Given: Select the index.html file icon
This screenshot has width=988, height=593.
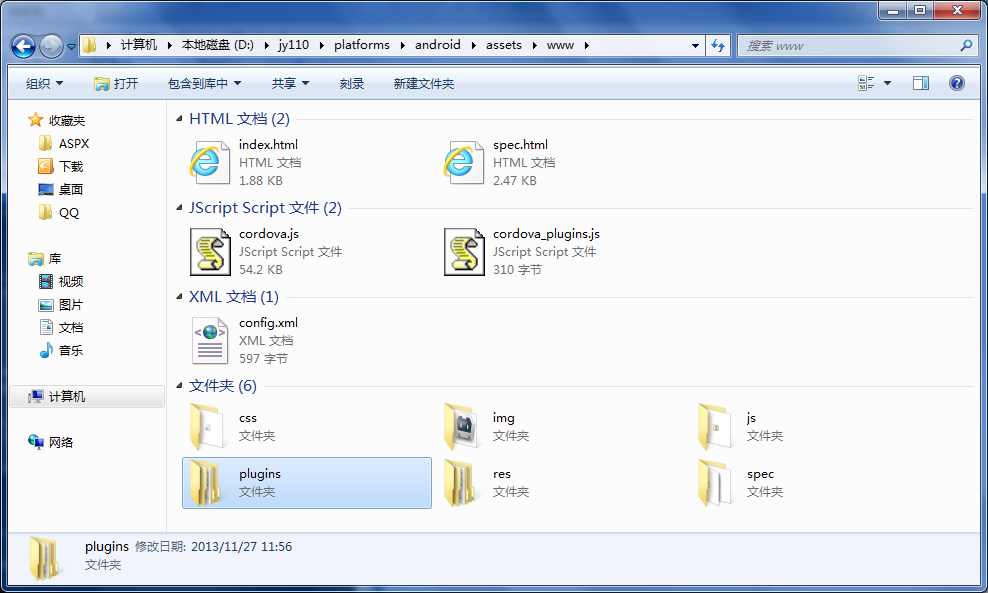Looking at the screenshot, I should 209,163.
